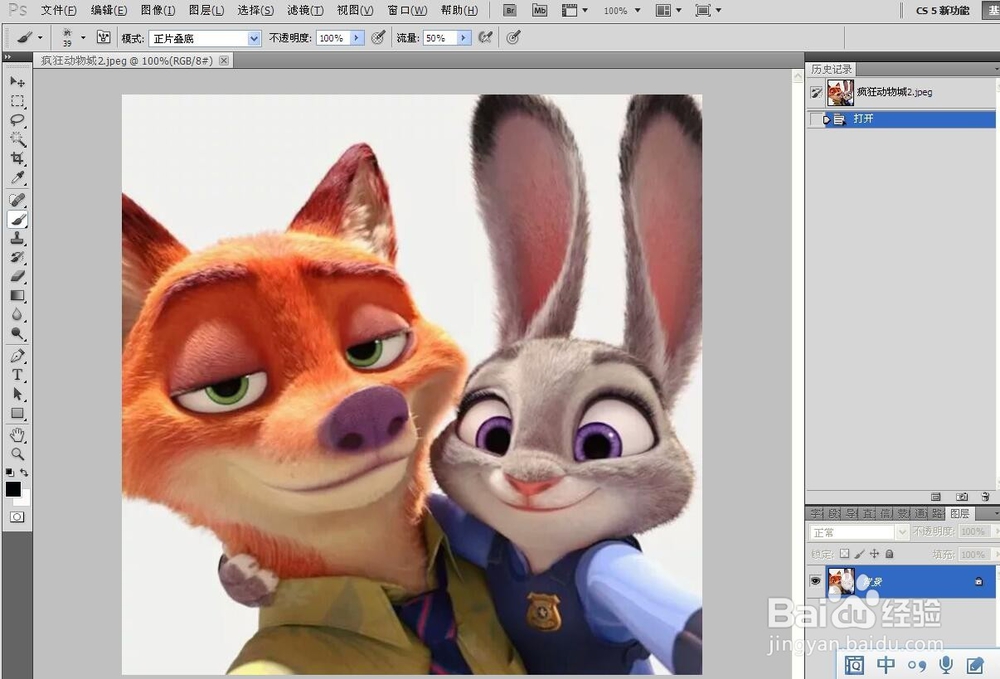Open the tool preset picker arrow

[40, 38]
